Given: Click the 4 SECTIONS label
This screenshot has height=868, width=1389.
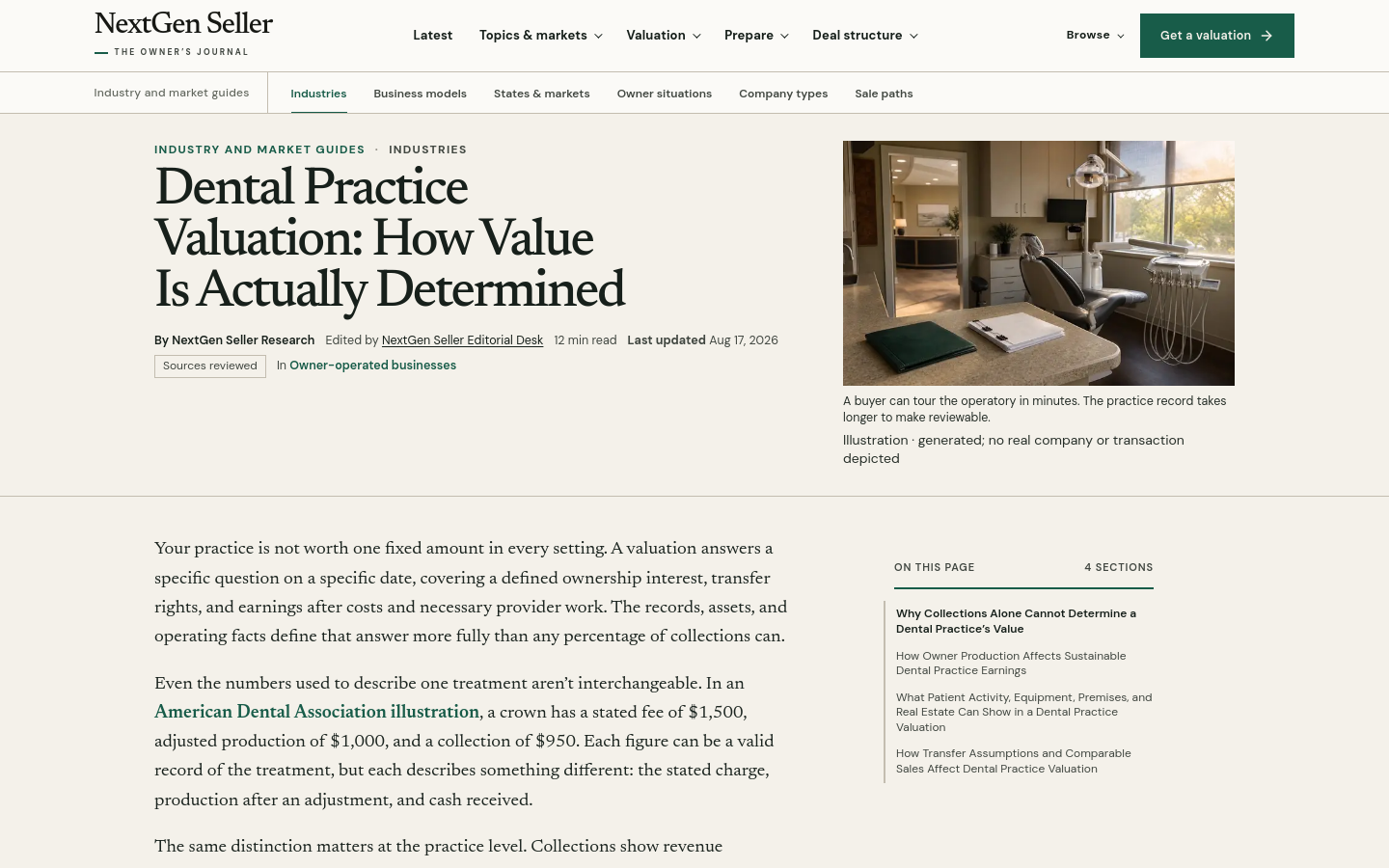Looking at the screenshot, I should 1118,567.
